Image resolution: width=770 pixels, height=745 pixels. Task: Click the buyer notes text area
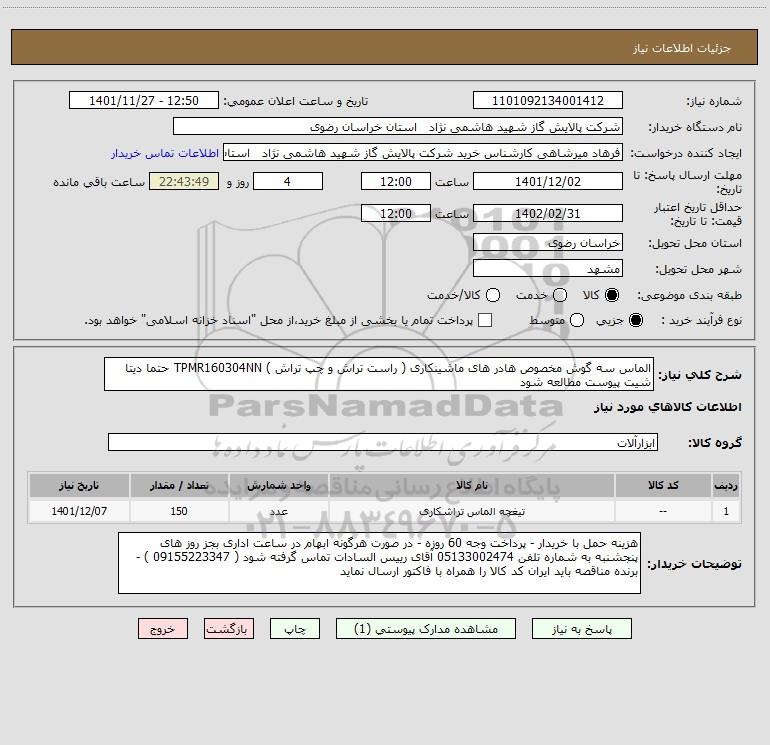tap(379, 563)
